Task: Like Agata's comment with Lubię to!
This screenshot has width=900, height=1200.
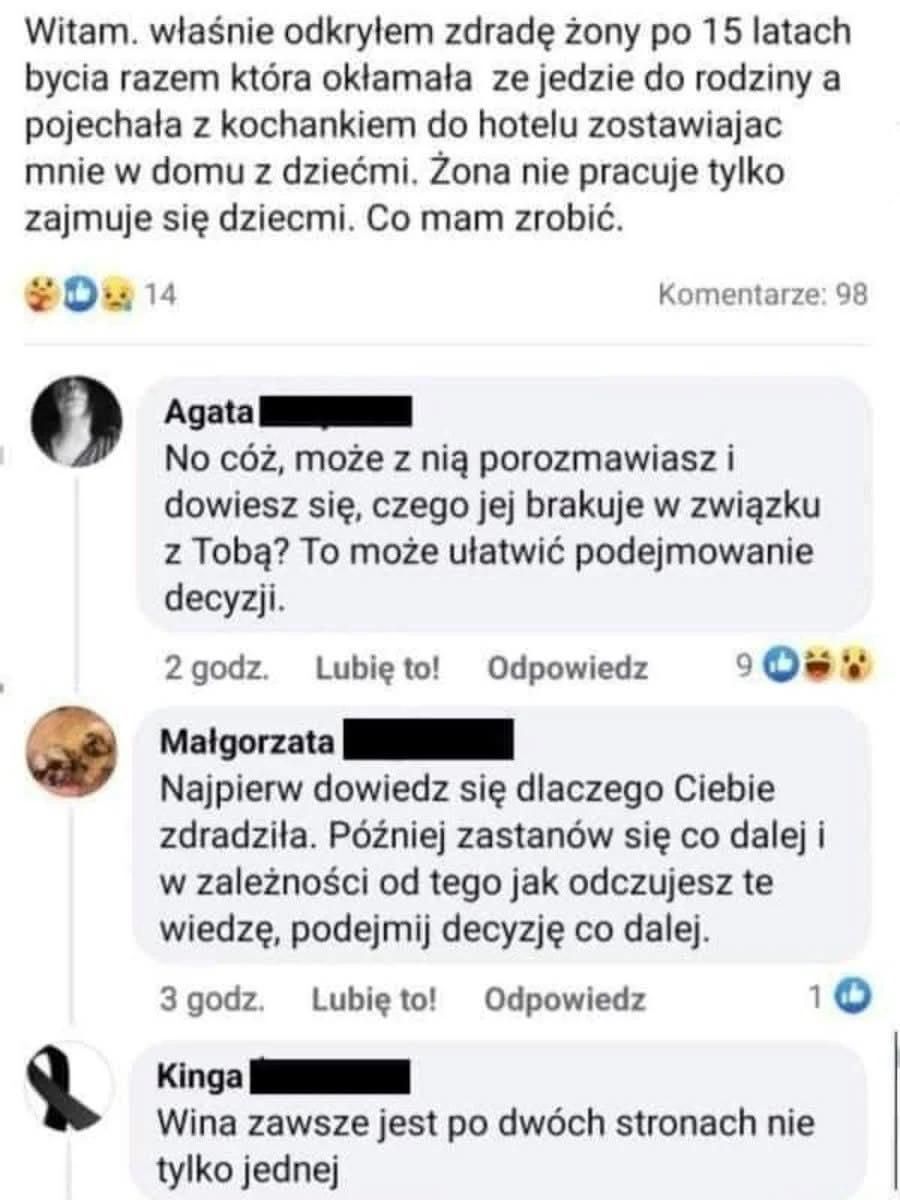Action: pyautogui.click(x=378, y=668)
